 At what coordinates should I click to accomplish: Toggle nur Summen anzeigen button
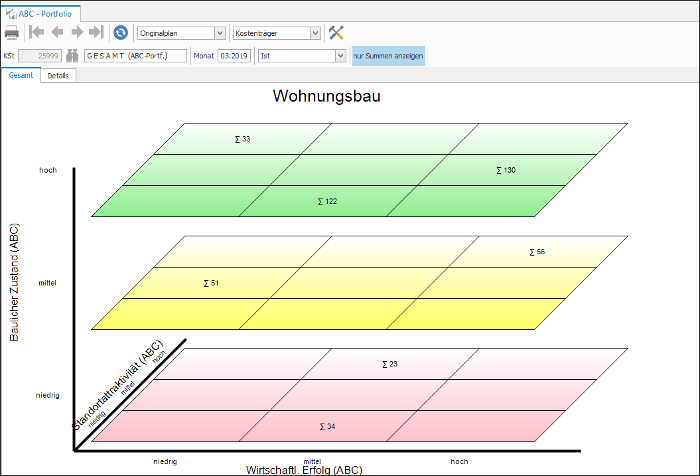[388, 56]
